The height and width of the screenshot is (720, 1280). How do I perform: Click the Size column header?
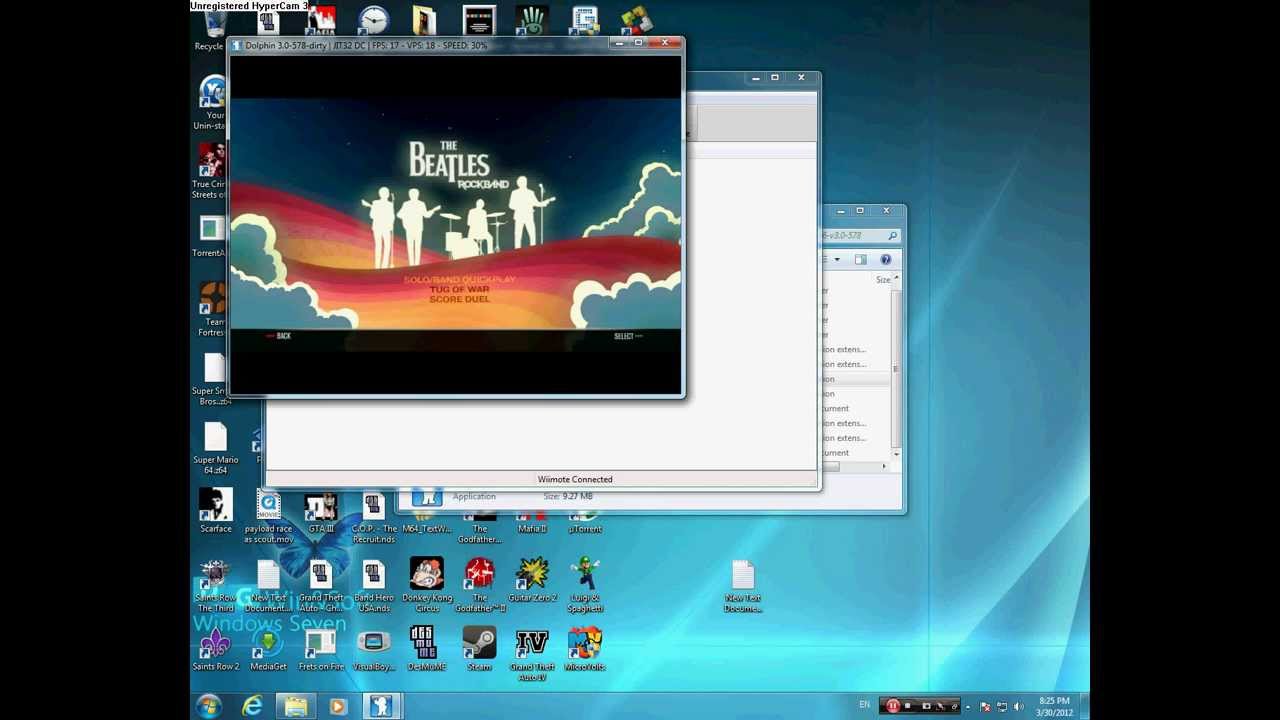coord(883,280)
